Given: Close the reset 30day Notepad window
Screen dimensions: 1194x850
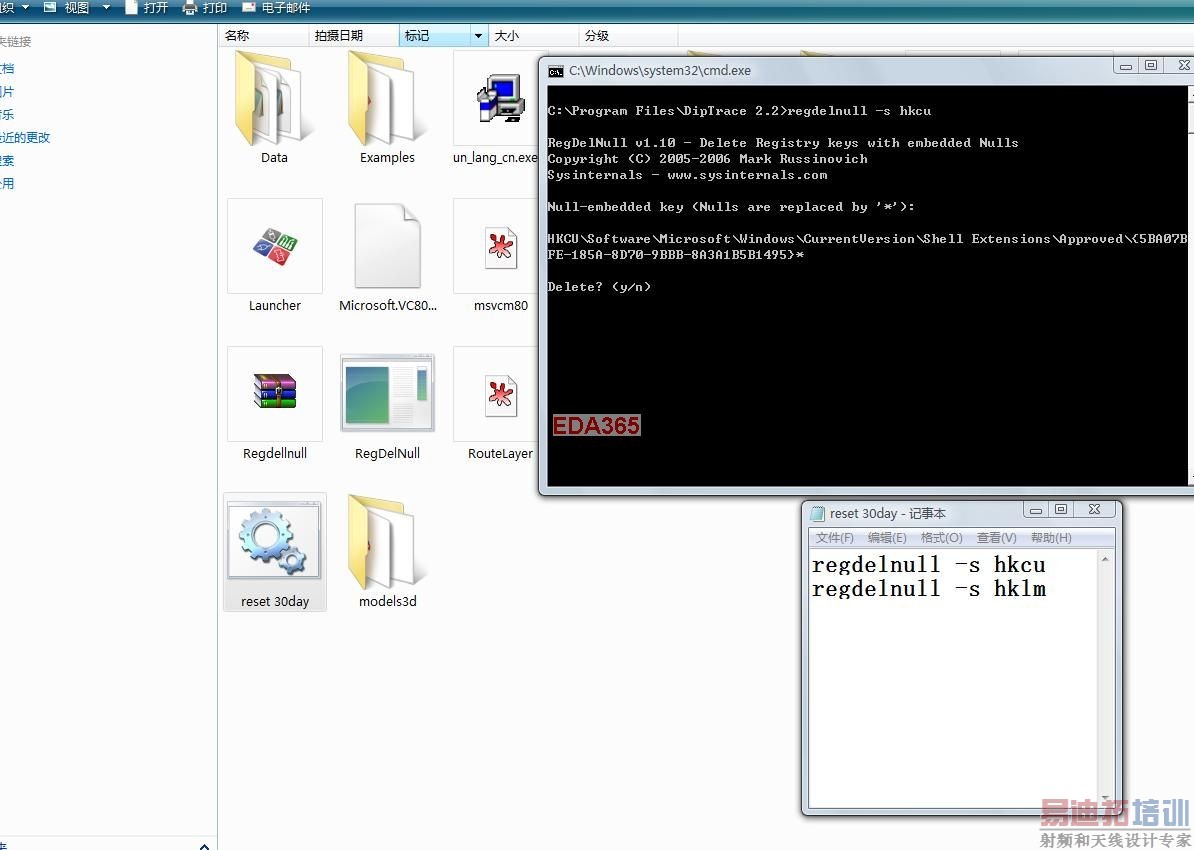Looking at the screenshot, I should click(x=1094, y=510).
